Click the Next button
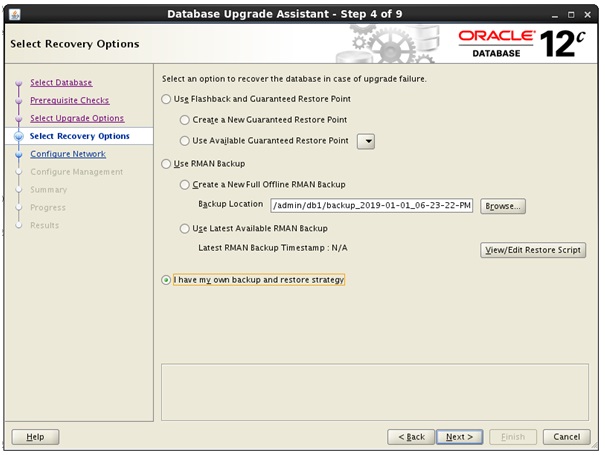 pos(460,437)
